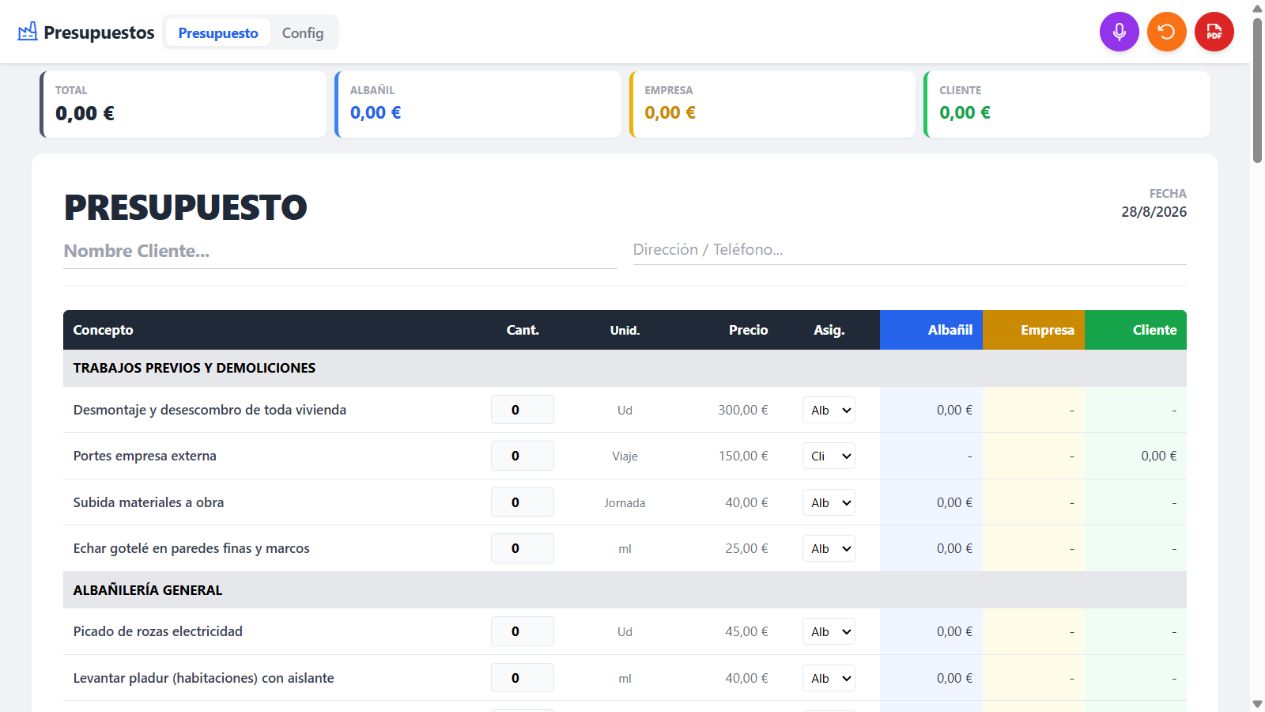Click the Asig. column header
The image size is (1265, 712).
(x=829, y=330)
